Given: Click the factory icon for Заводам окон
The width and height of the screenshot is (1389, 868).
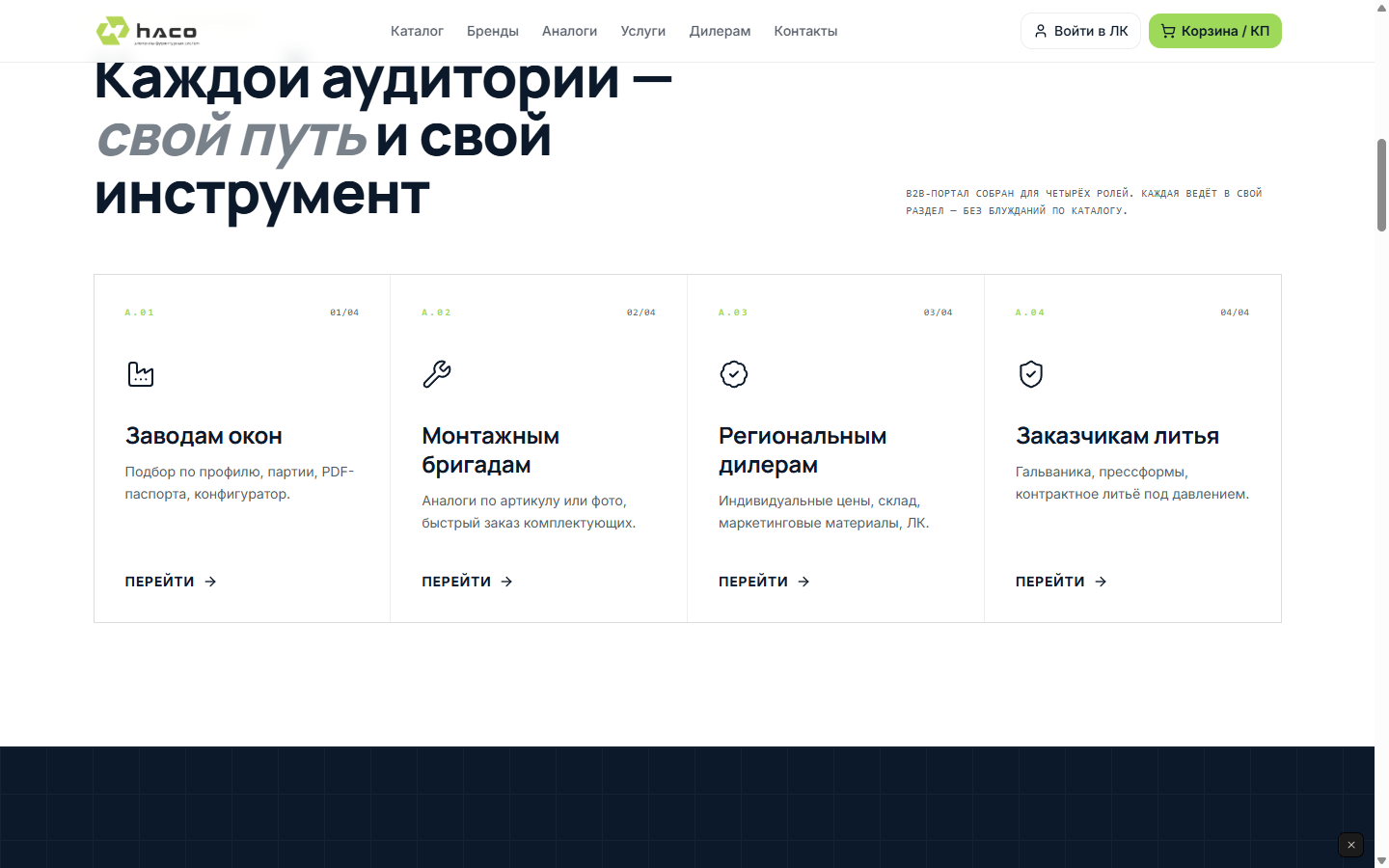Looking at the screenshot, I should [141, 374].
